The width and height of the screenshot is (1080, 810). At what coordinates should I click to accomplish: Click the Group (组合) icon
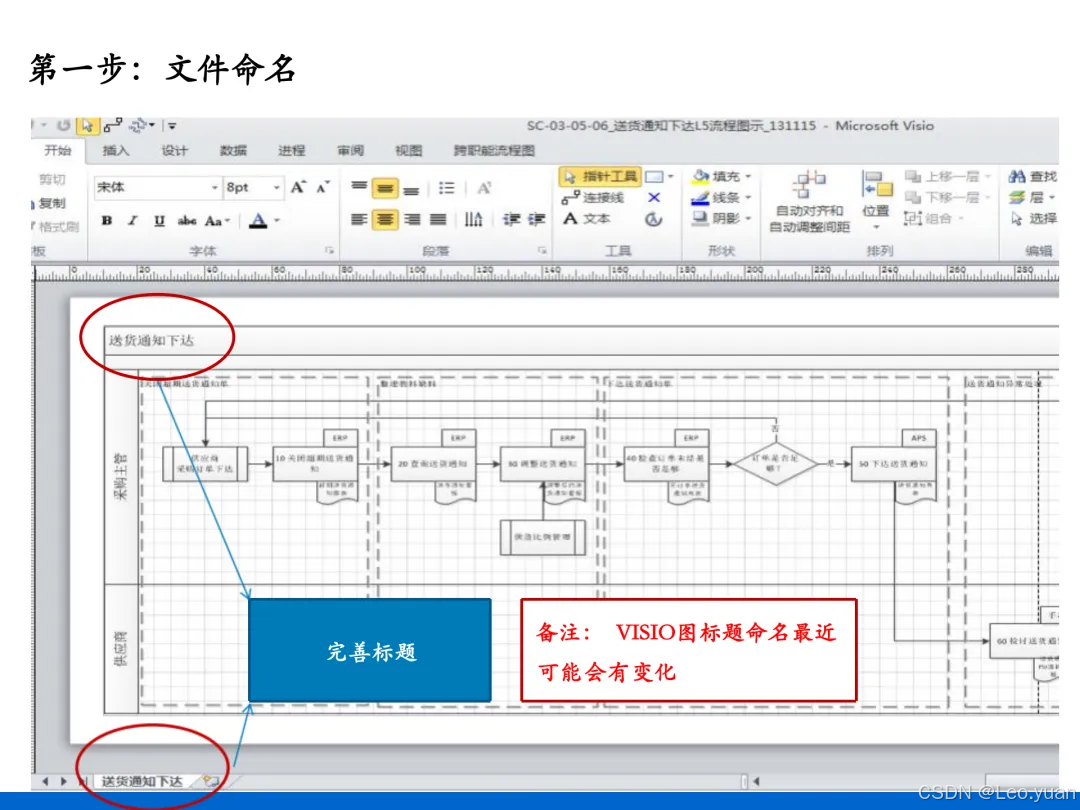pos(913,219)
